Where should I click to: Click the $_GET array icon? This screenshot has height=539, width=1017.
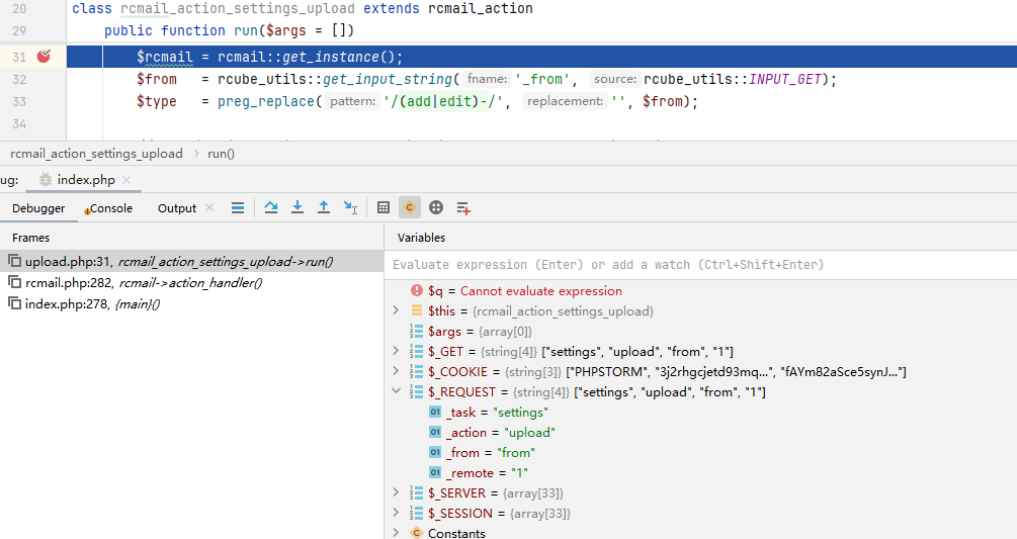pyautogui.click(x=416, y=352)
